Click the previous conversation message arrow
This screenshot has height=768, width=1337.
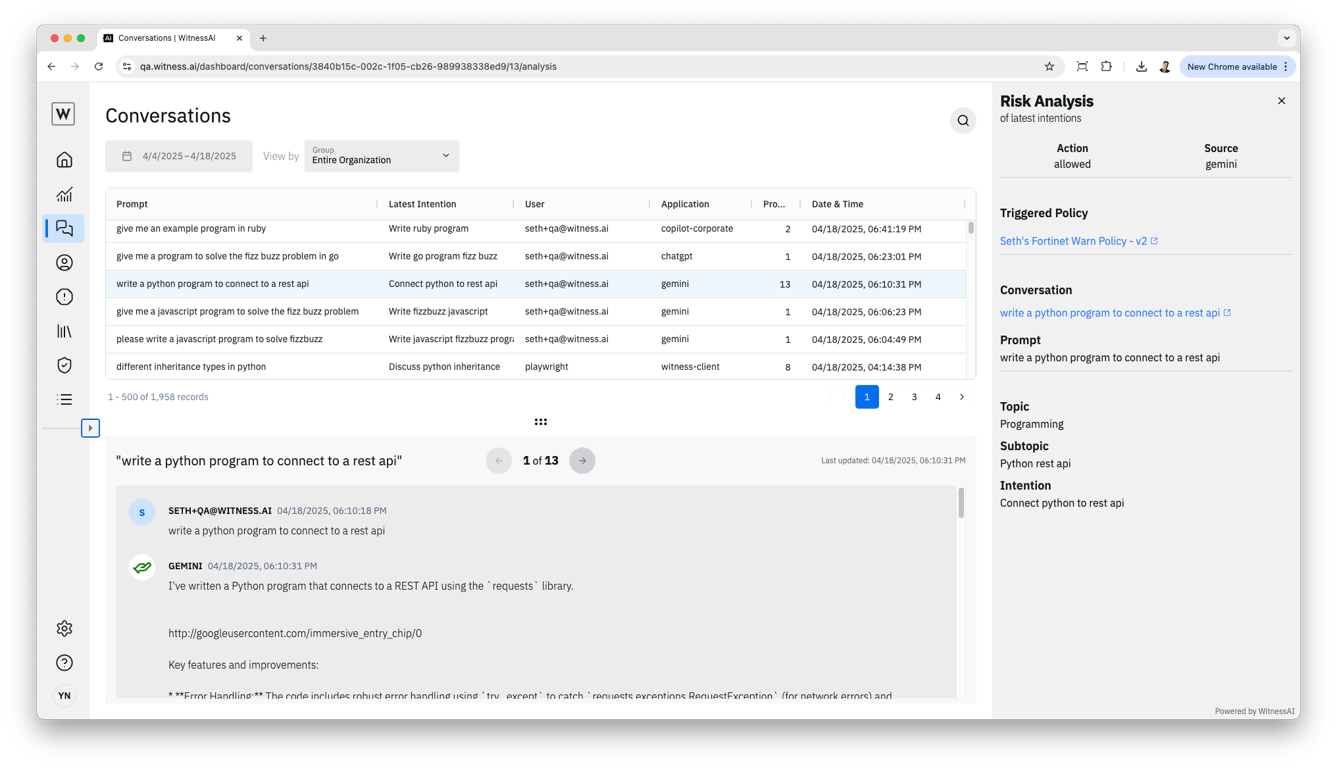tap(498, 461)
